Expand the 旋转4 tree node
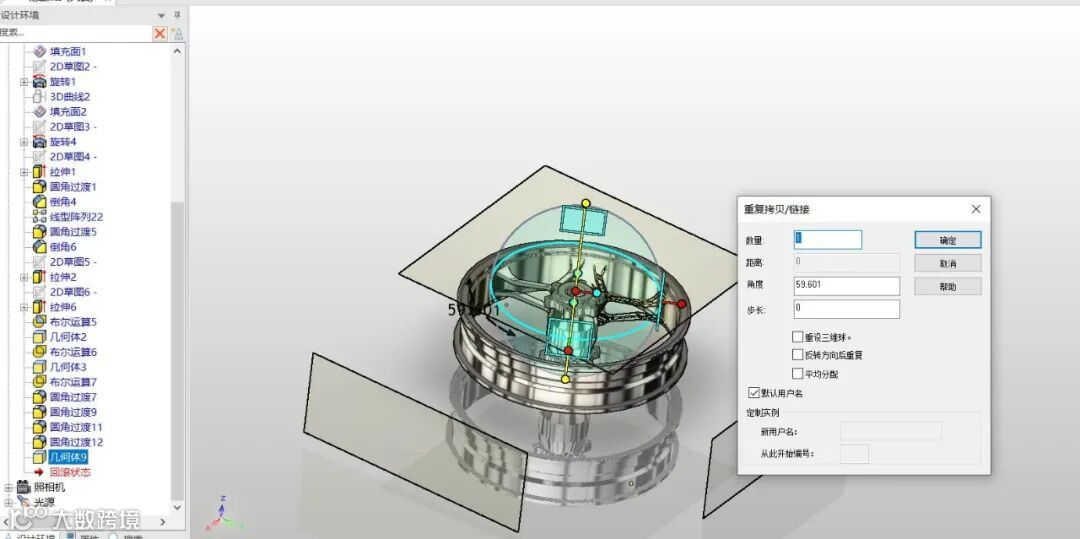The image size is (1080, 539). click(x=24, y=142)
